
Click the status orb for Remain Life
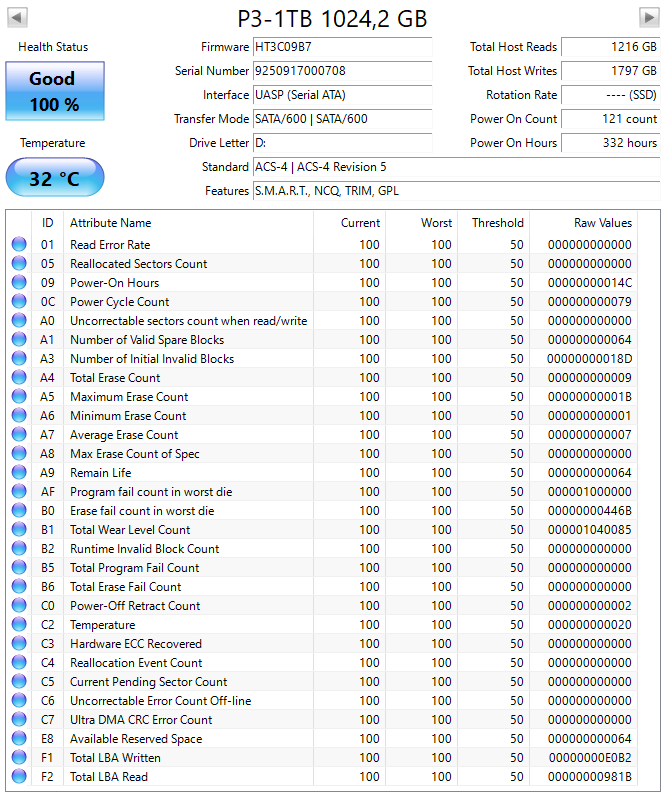(x=19, y=473)
